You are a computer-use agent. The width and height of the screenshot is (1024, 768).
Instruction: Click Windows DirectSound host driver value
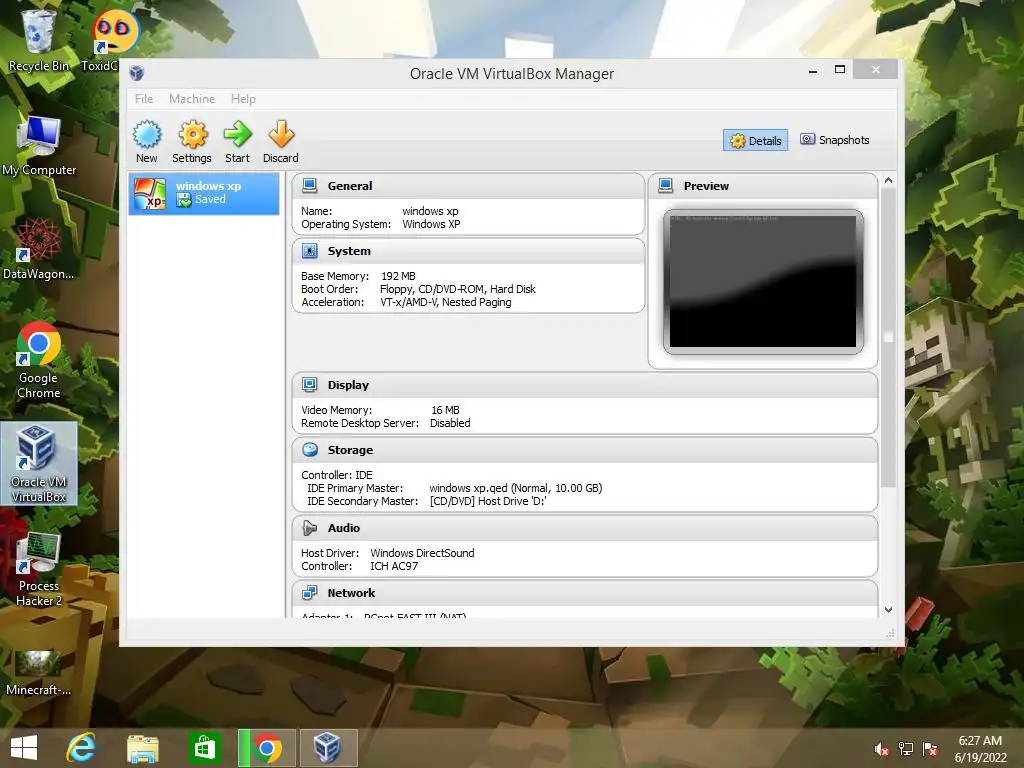coord(423,553)
